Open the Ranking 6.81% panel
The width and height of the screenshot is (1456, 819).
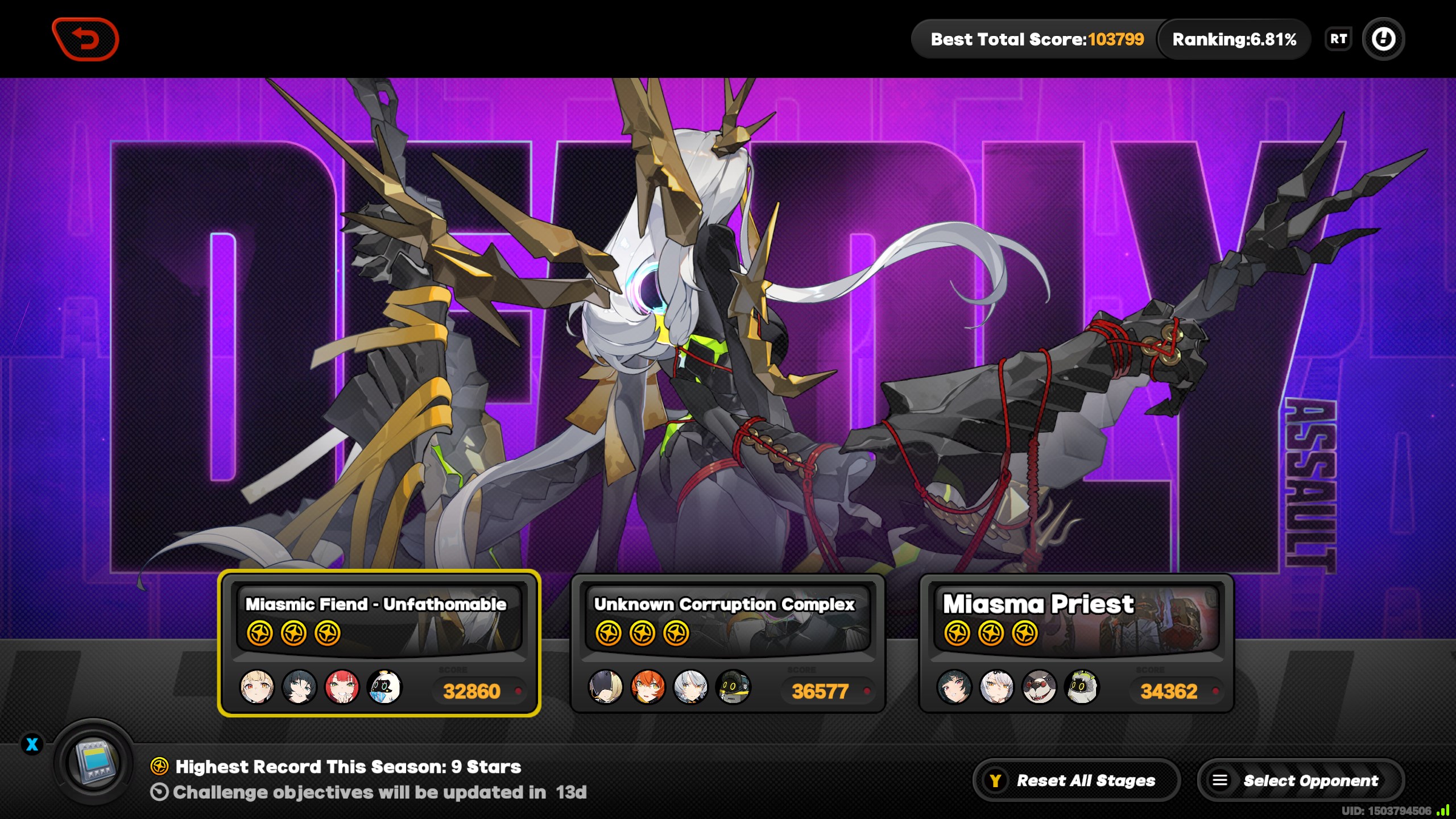[x=1234, y=39]
